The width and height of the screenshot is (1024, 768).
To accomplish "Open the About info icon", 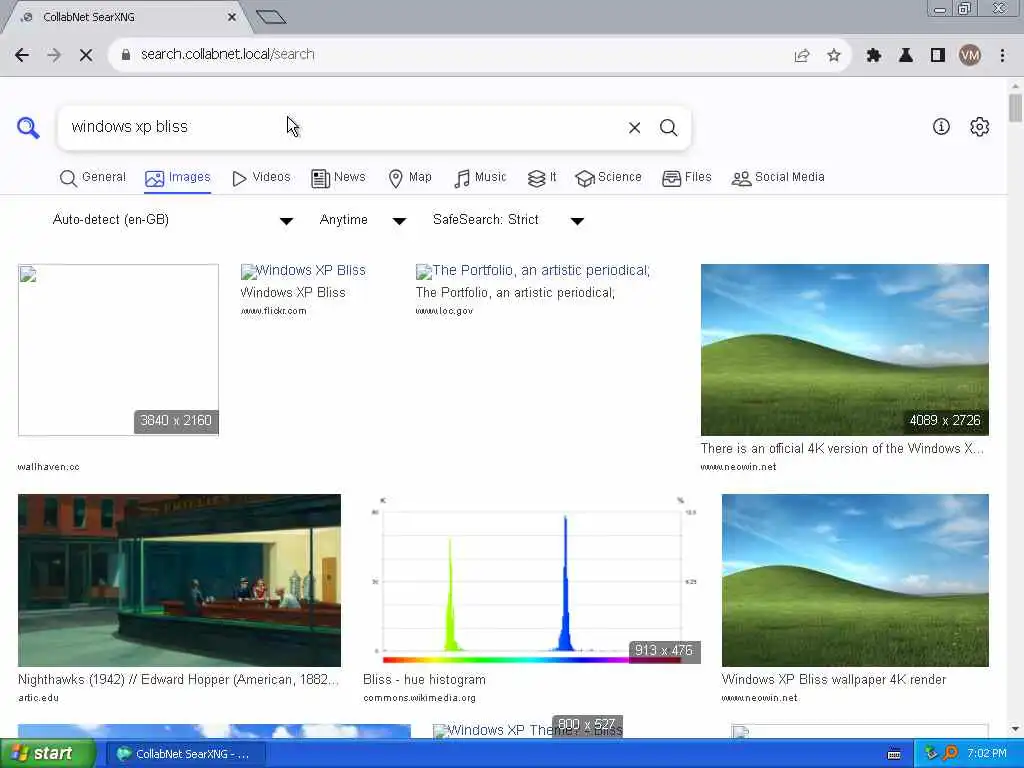I will (941, 127).
